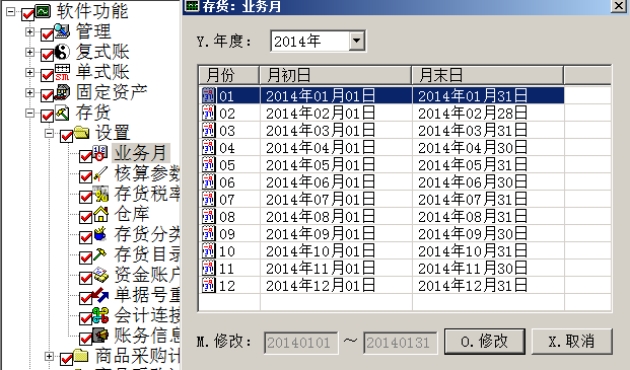Image resolution: width=630 pixels, height=370 pixels.
Task: Expand the 固定资产 tree node
Action: tap(30, 92)
